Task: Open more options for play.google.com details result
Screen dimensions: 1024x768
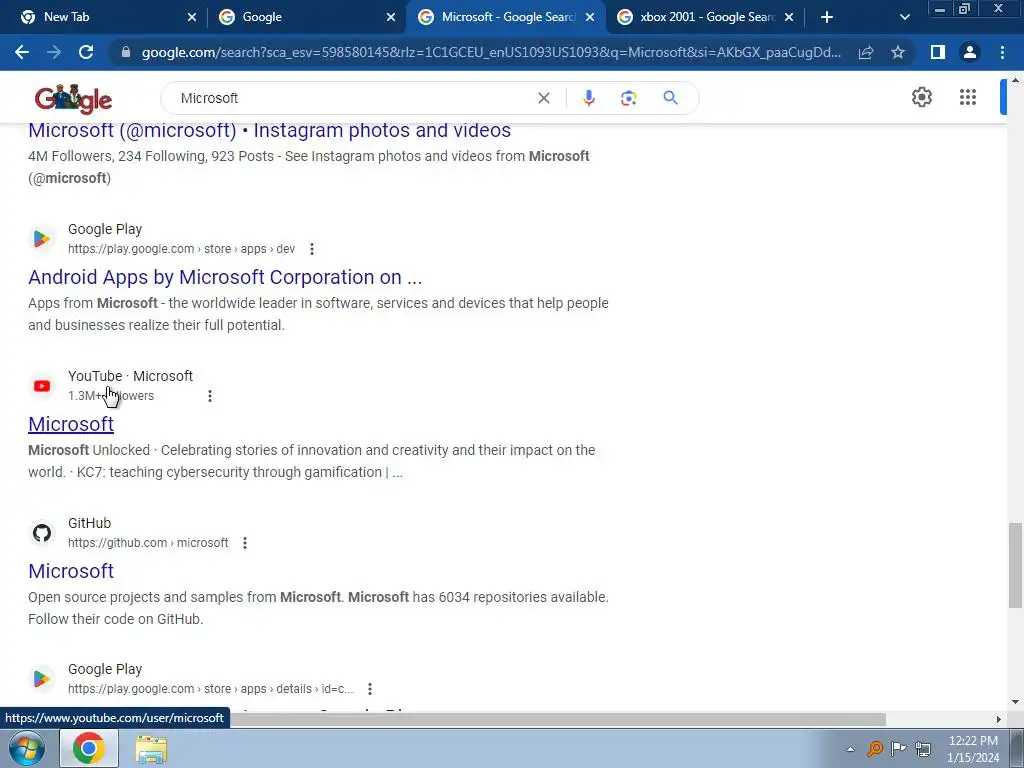Action: click(370, 689)
